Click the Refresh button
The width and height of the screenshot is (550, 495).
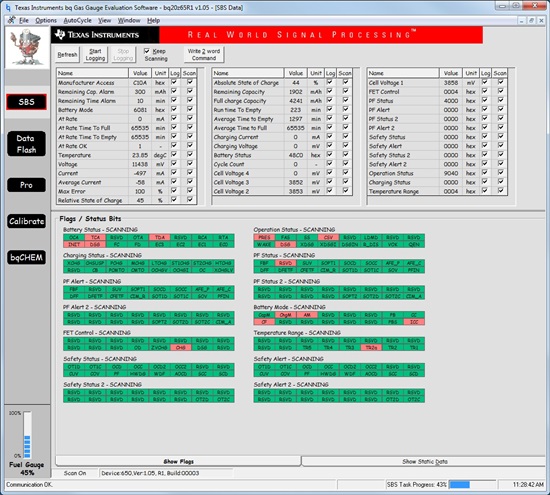[67, 55]
